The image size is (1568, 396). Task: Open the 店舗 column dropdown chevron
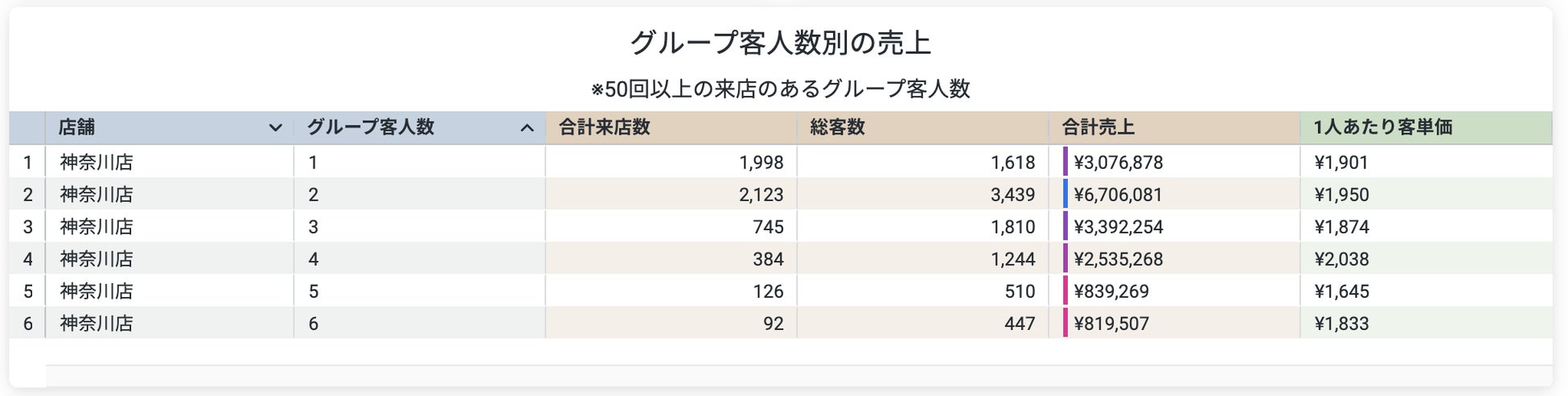[275, 128]
